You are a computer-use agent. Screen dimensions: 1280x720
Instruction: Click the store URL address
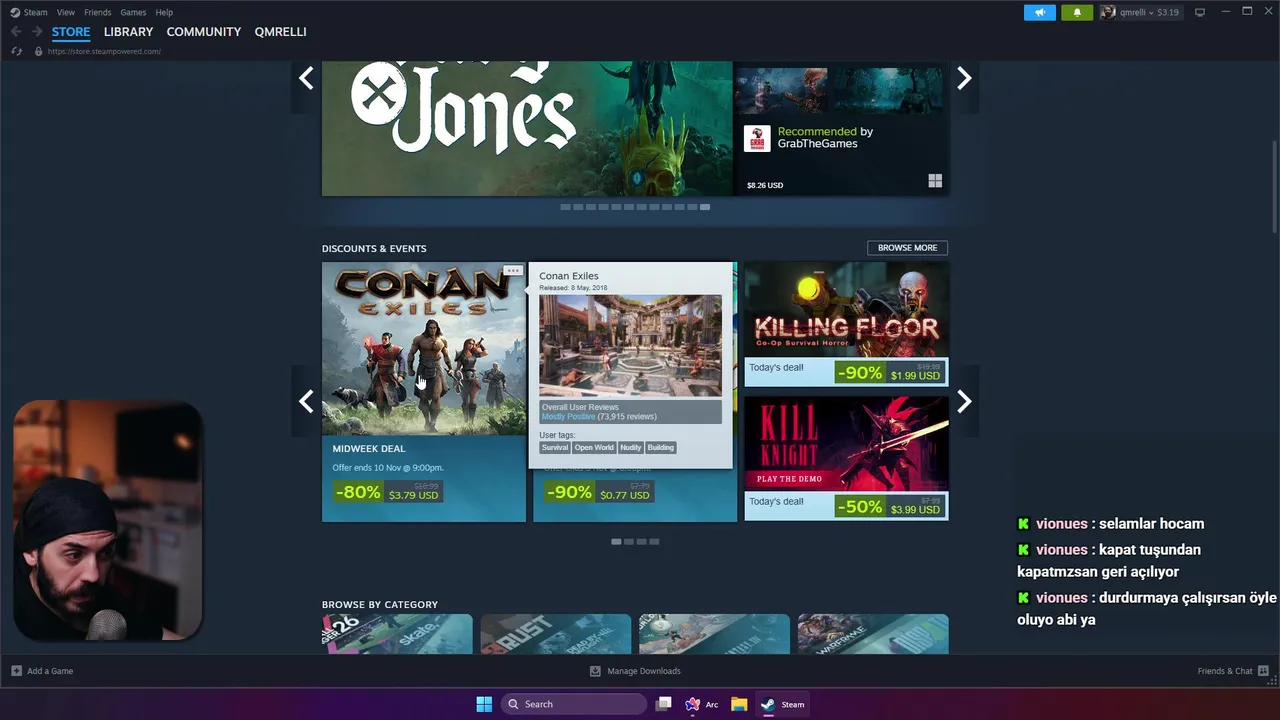coord(104,51)
